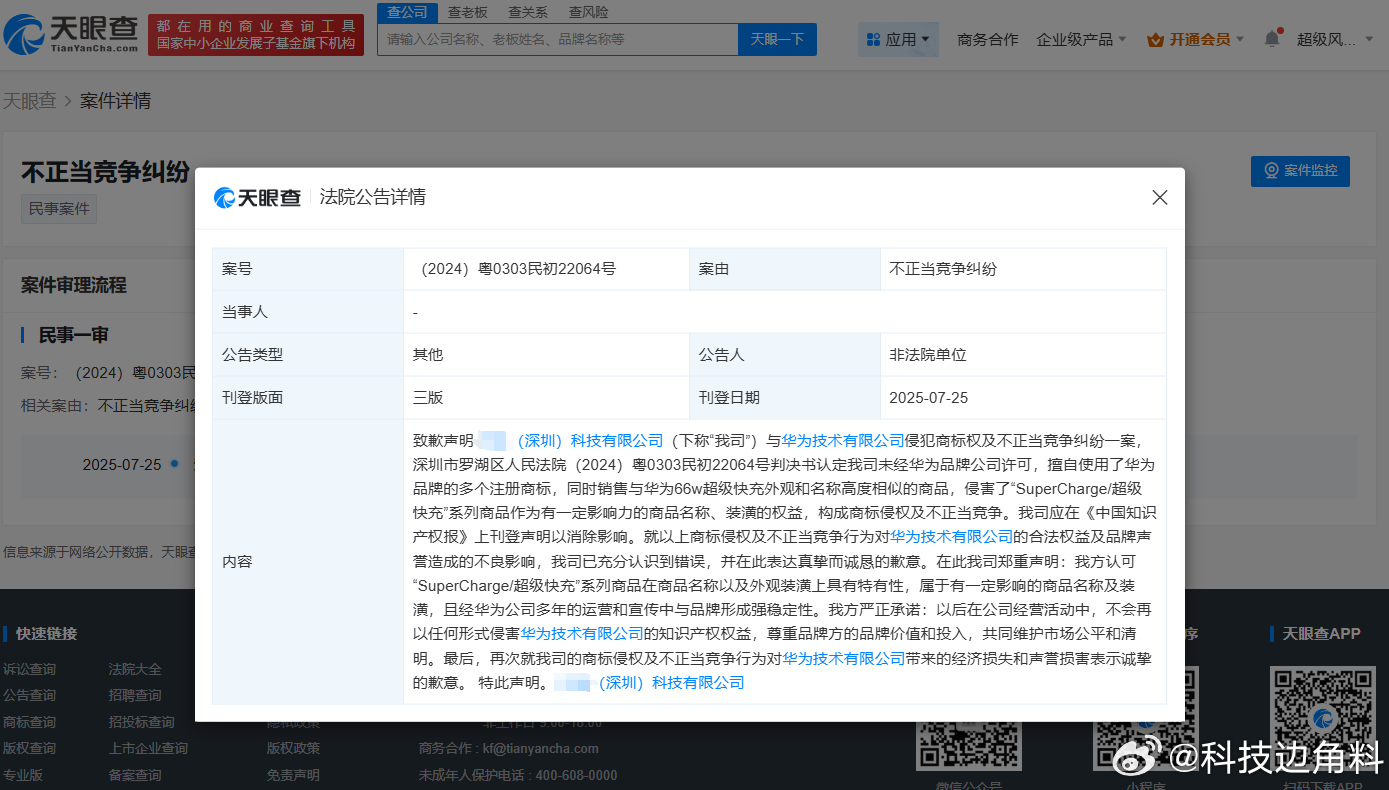1389x790 pixels.
Task: Open first 华为技术有限公司 link in statement
Action: (x=843, y=440)
